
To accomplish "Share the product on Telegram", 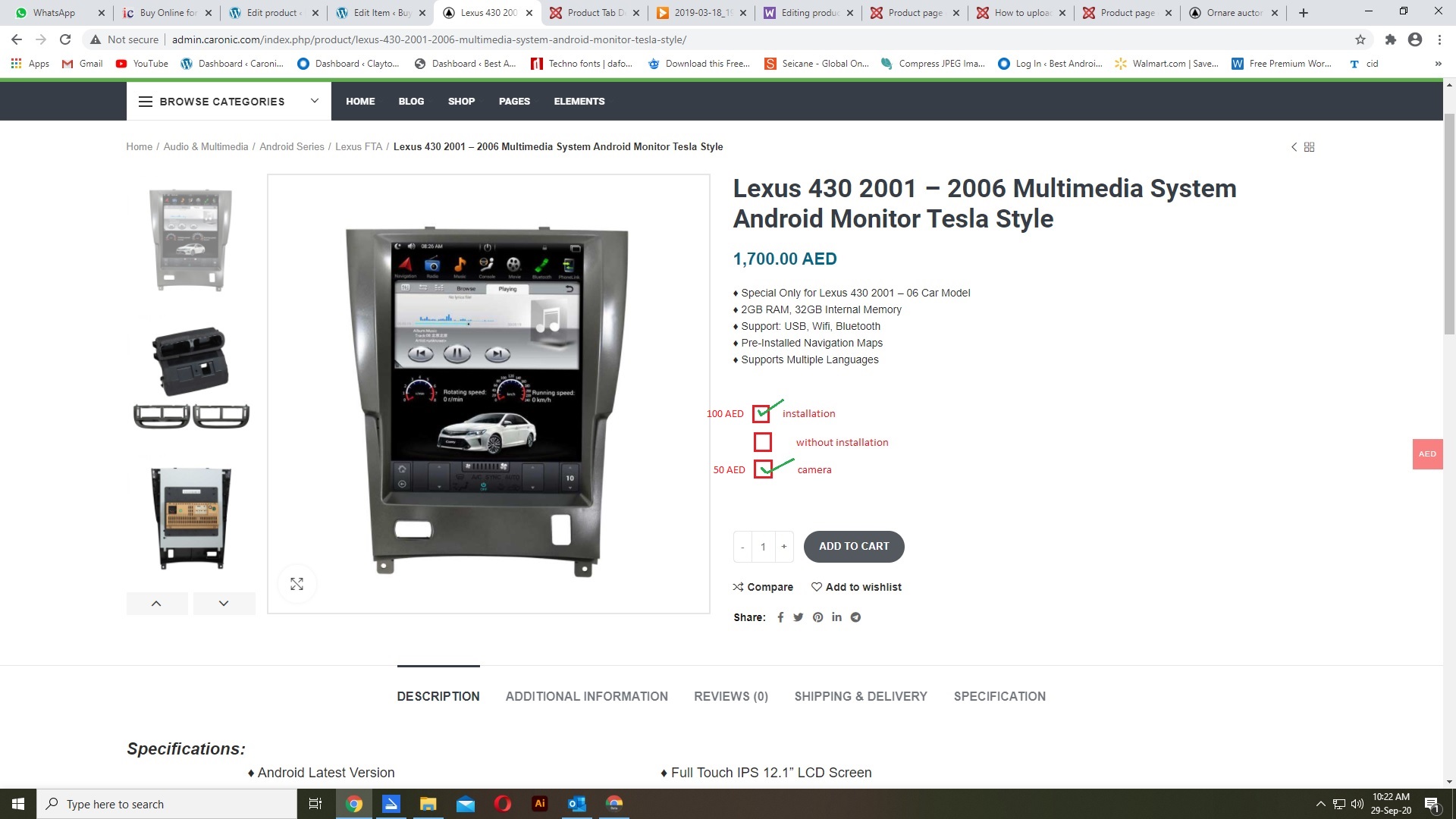I will coord(855,617).
